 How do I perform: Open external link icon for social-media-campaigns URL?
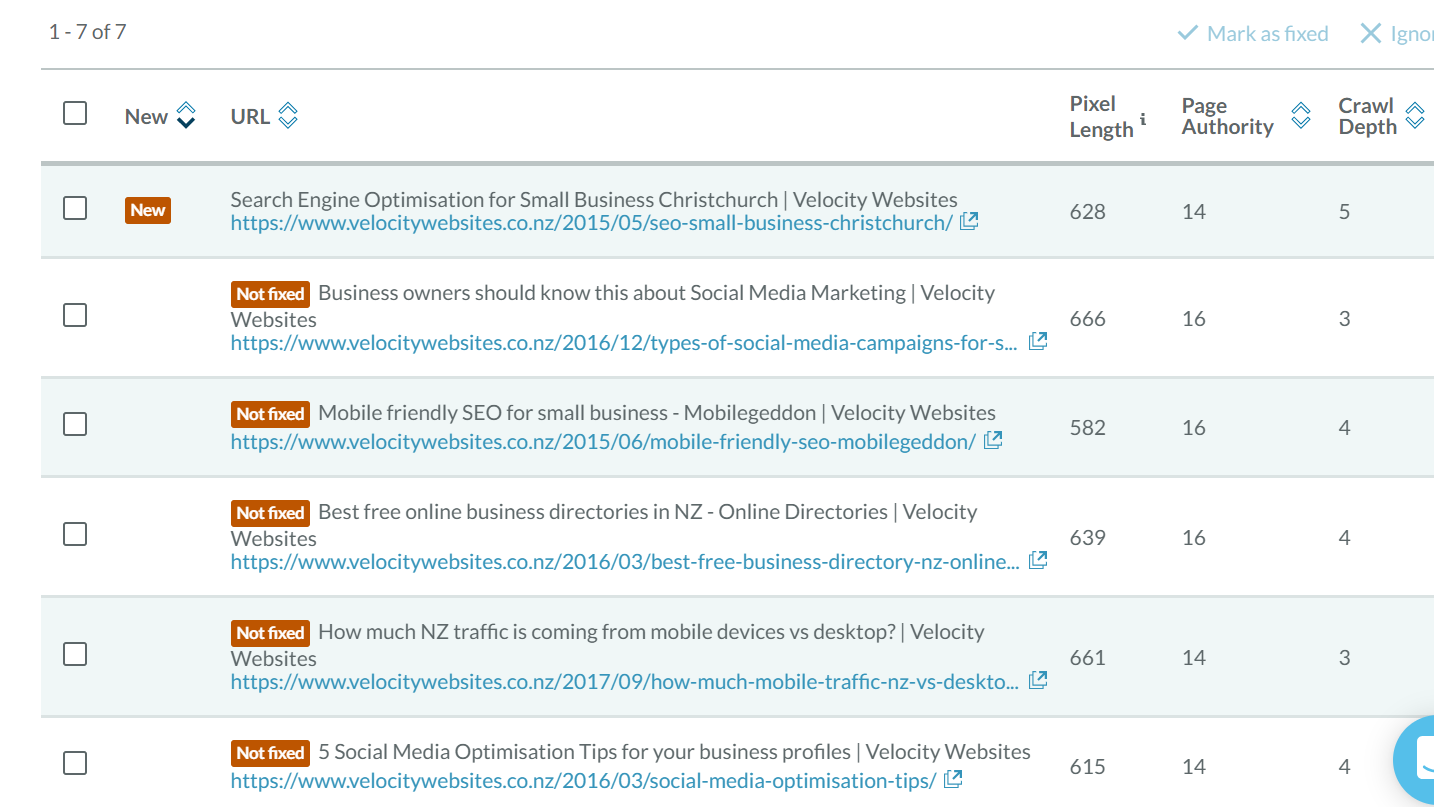click(x=1038, y=341)
